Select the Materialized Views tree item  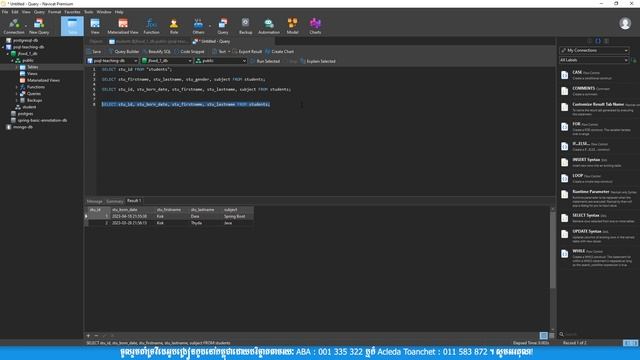43,80
